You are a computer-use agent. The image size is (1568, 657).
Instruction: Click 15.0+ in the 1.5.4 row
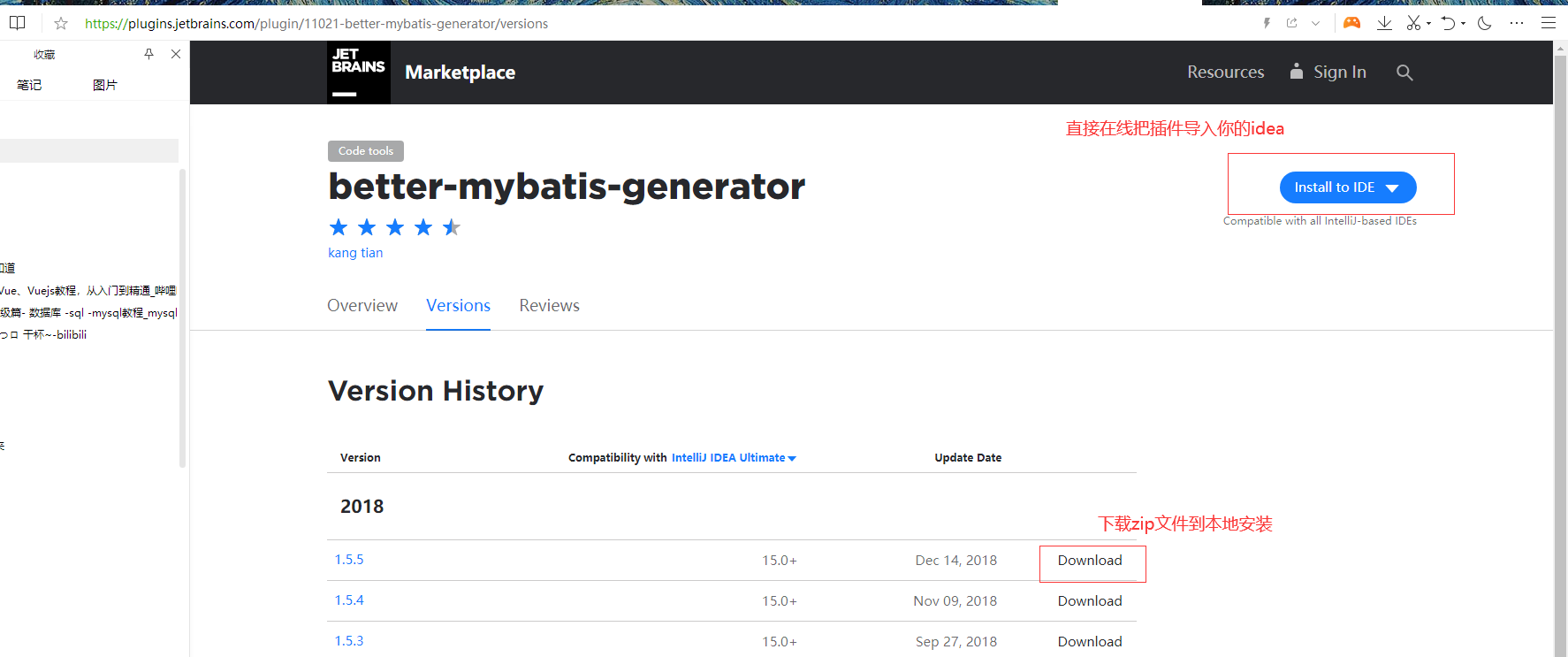point(780,601)
